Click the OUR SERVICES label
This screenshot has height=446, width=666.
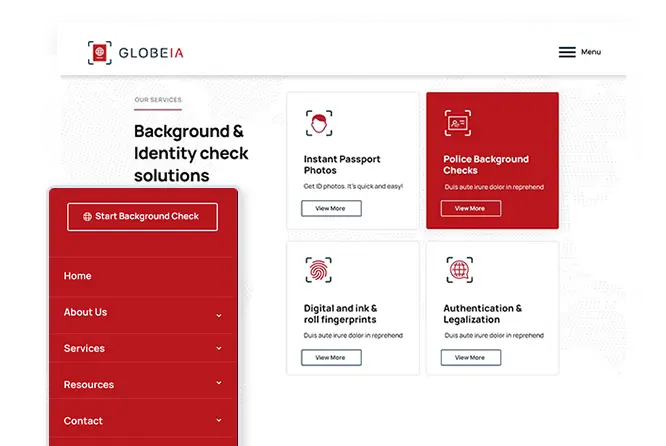[158, 100]
